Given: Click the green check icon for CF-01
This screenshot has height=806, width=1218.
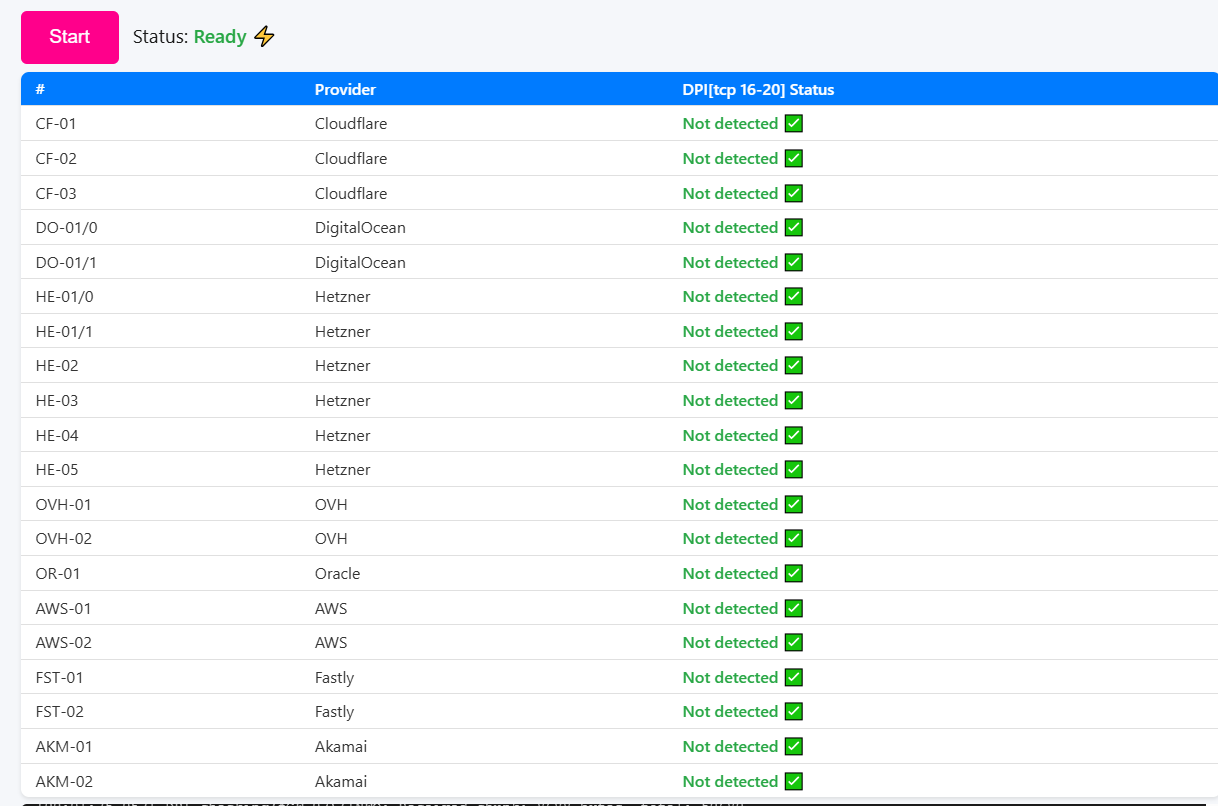Looking at the screenshot, I should (794, 124).
